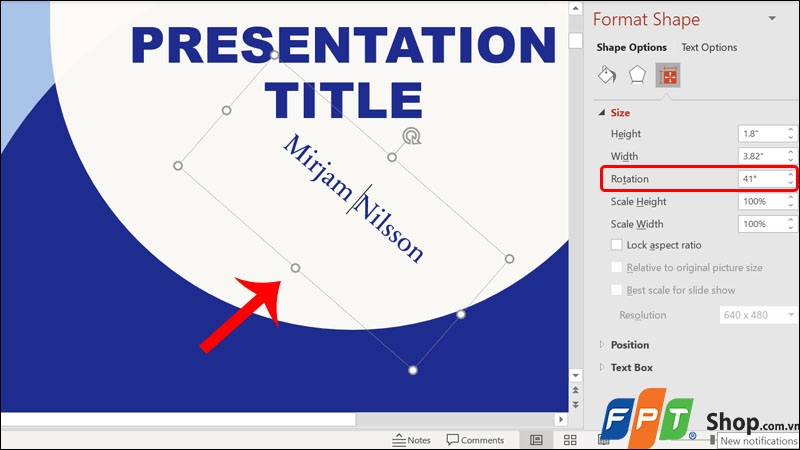
Task: Click the vertical scrollbar up arrow
Action: tap(576, 8)
